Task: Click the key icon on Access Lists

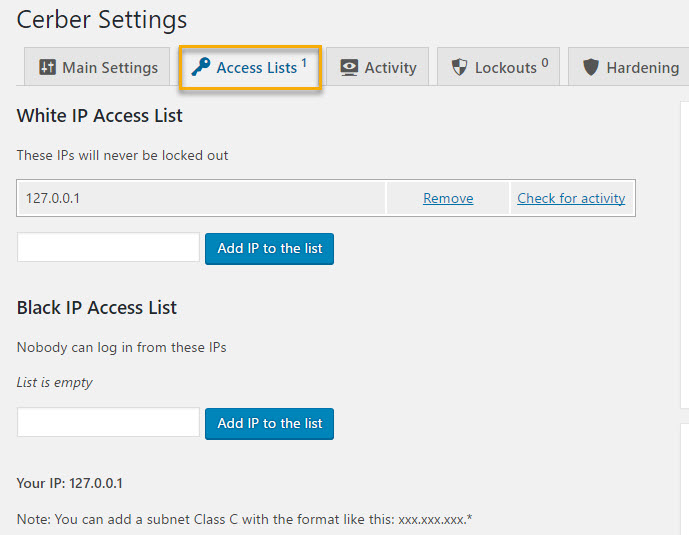Action: 201,67
